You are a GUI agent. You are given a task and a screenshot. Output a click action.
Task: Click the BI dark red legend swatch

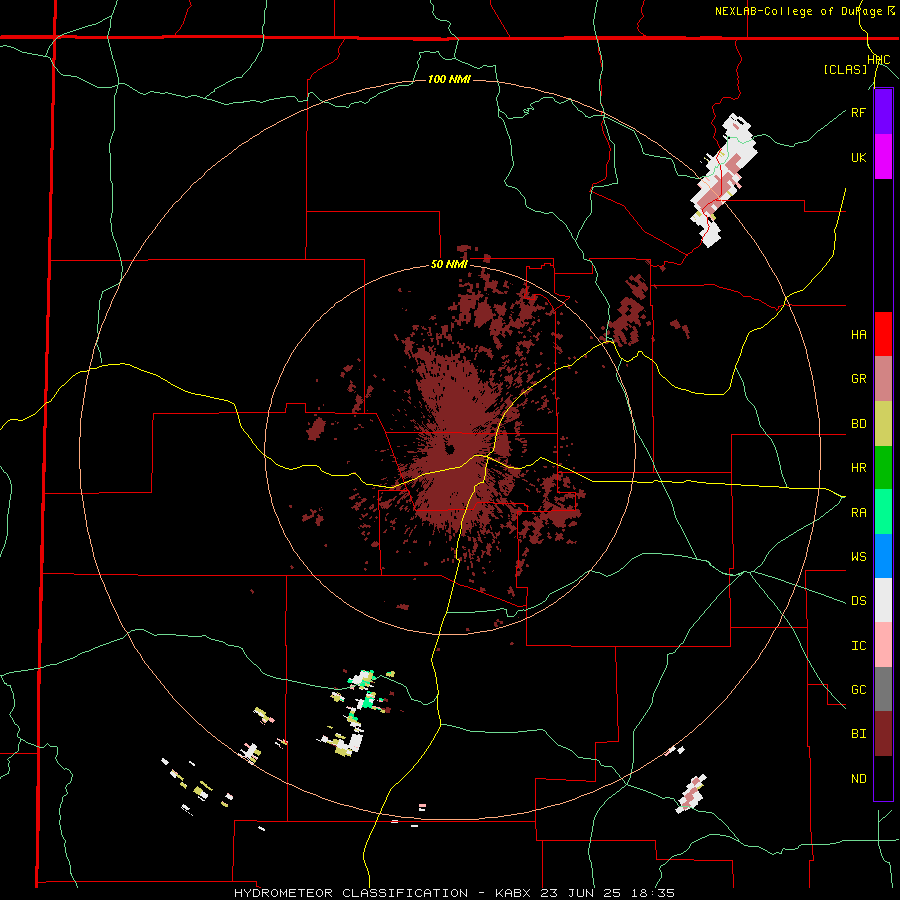click(x=883, y=734)
